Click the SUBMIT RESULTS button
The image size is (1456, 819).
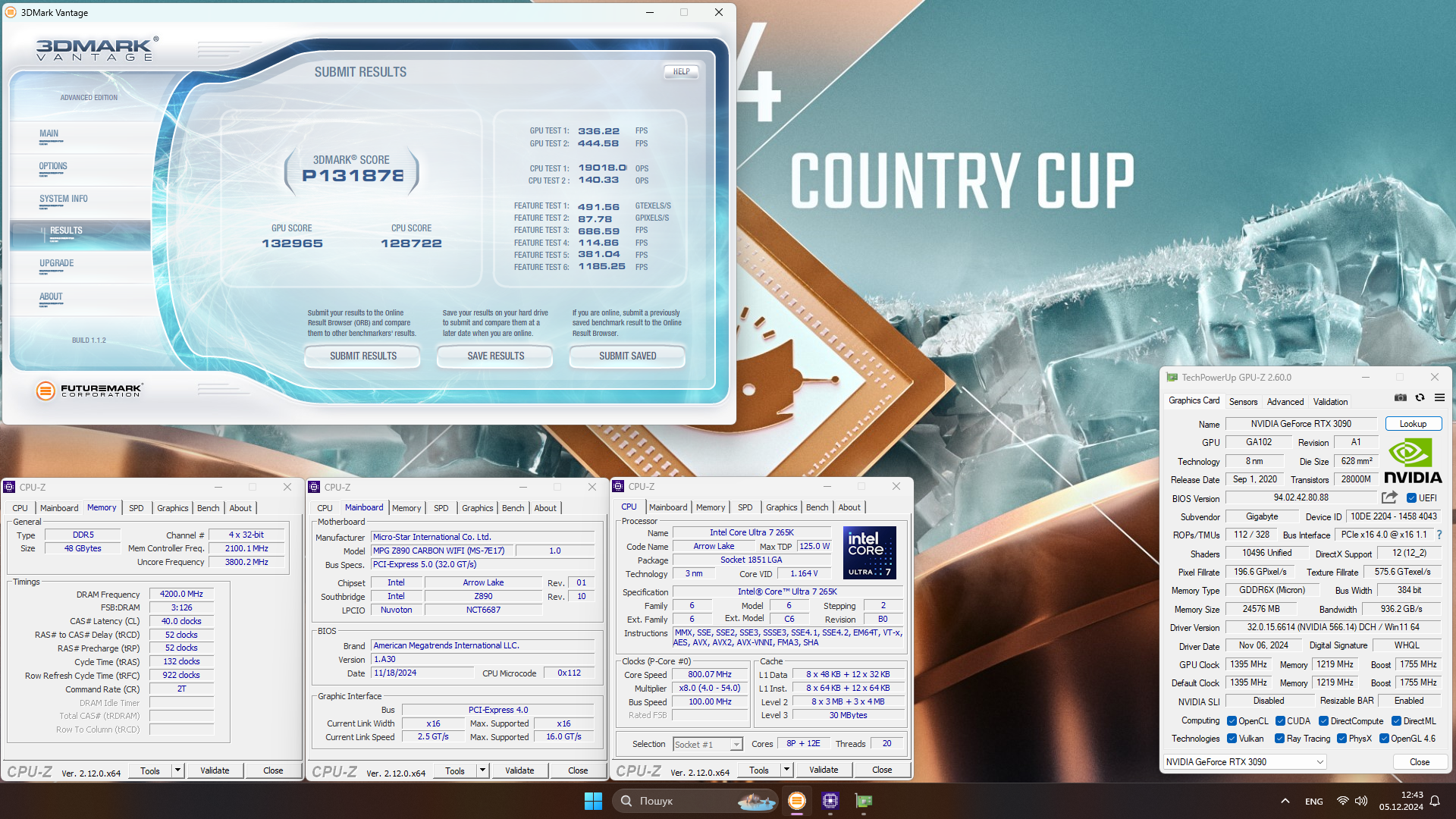tap(362, 356)
